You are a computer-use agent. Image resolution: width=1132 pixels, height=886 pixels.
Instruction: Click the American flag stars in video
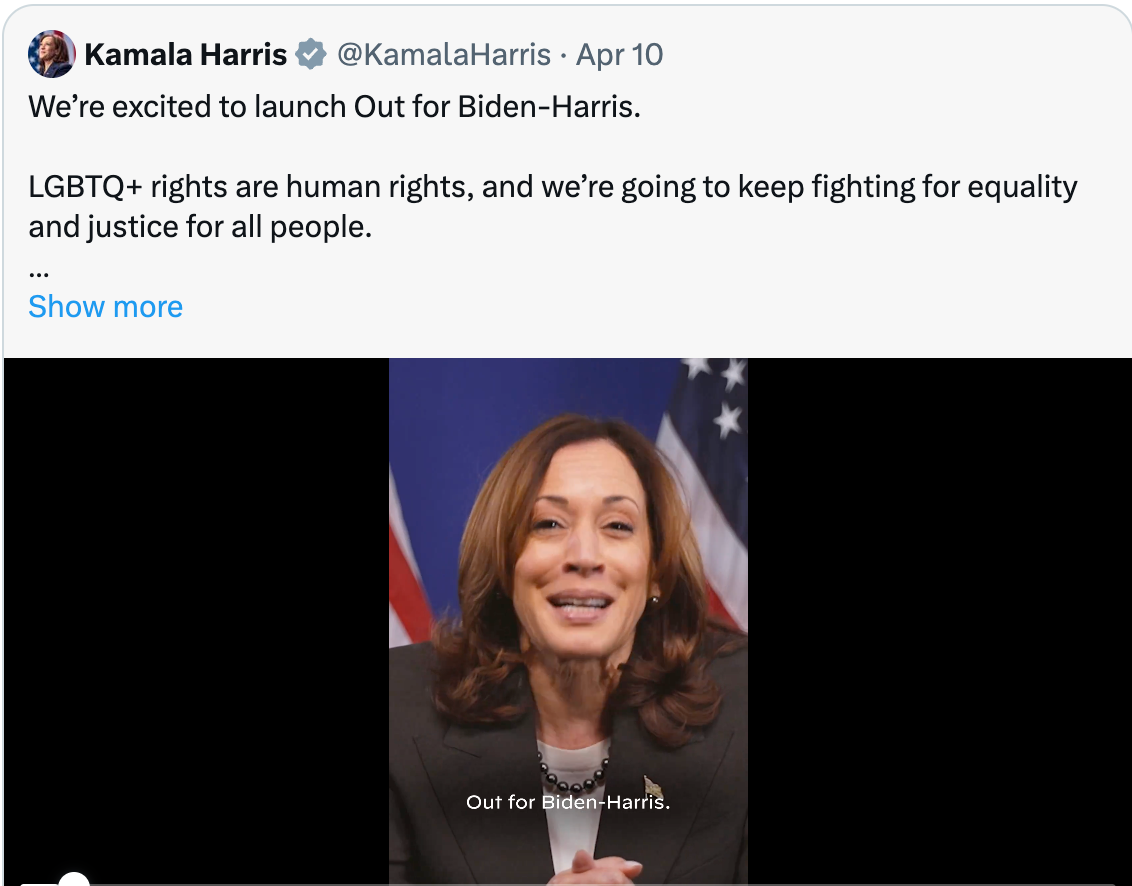722,395
